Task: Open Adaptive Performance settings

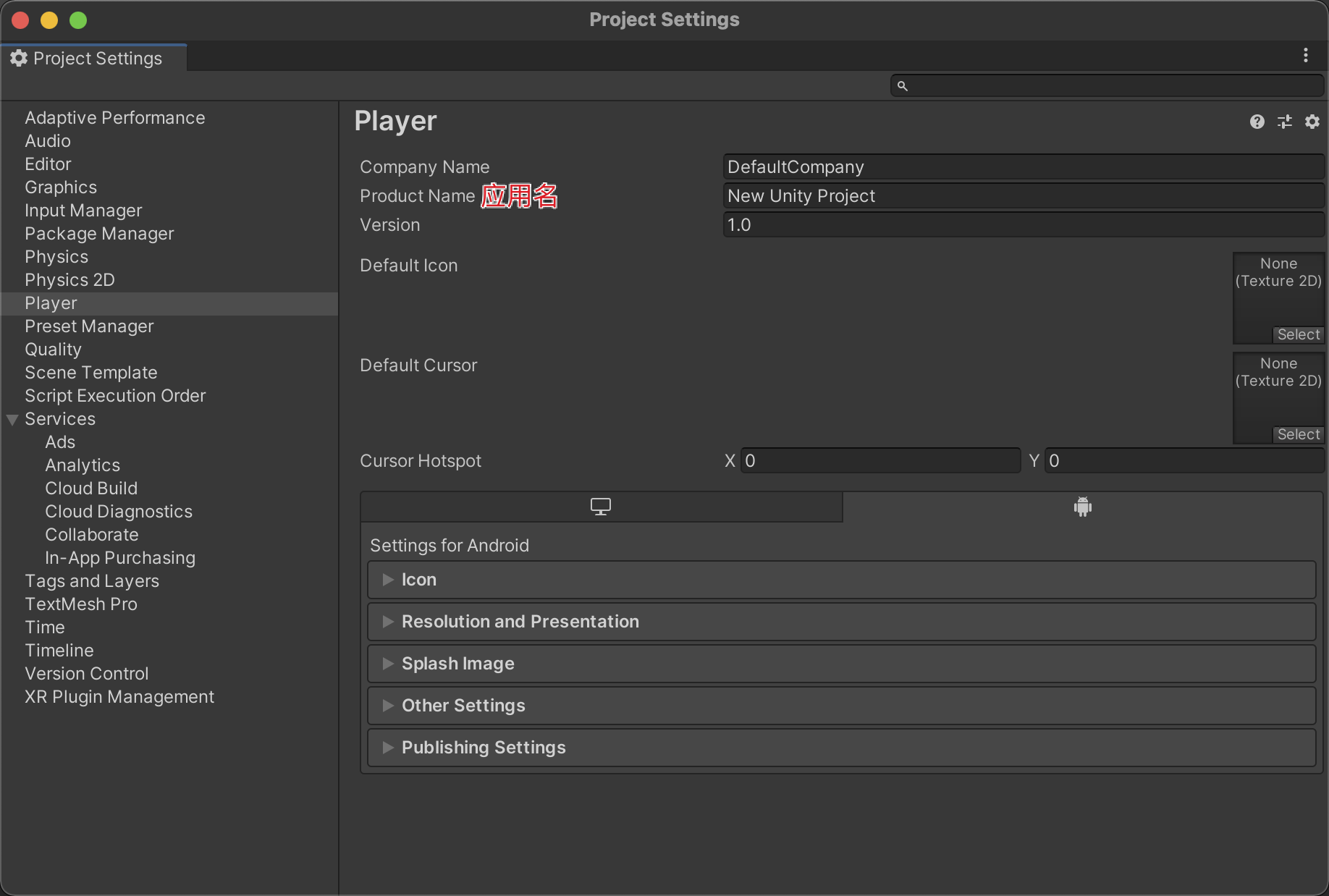Action: (x=169, y=118)
